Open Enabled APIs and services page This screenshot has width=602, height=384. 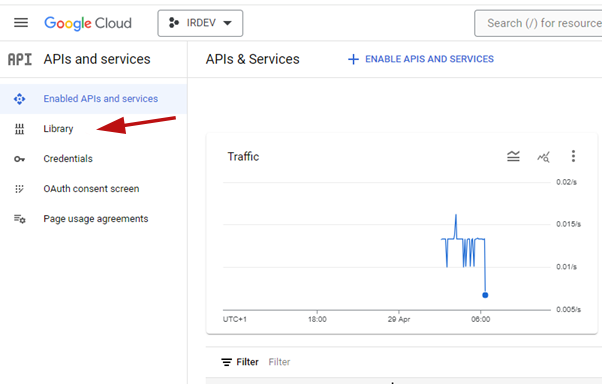(93, 99)
